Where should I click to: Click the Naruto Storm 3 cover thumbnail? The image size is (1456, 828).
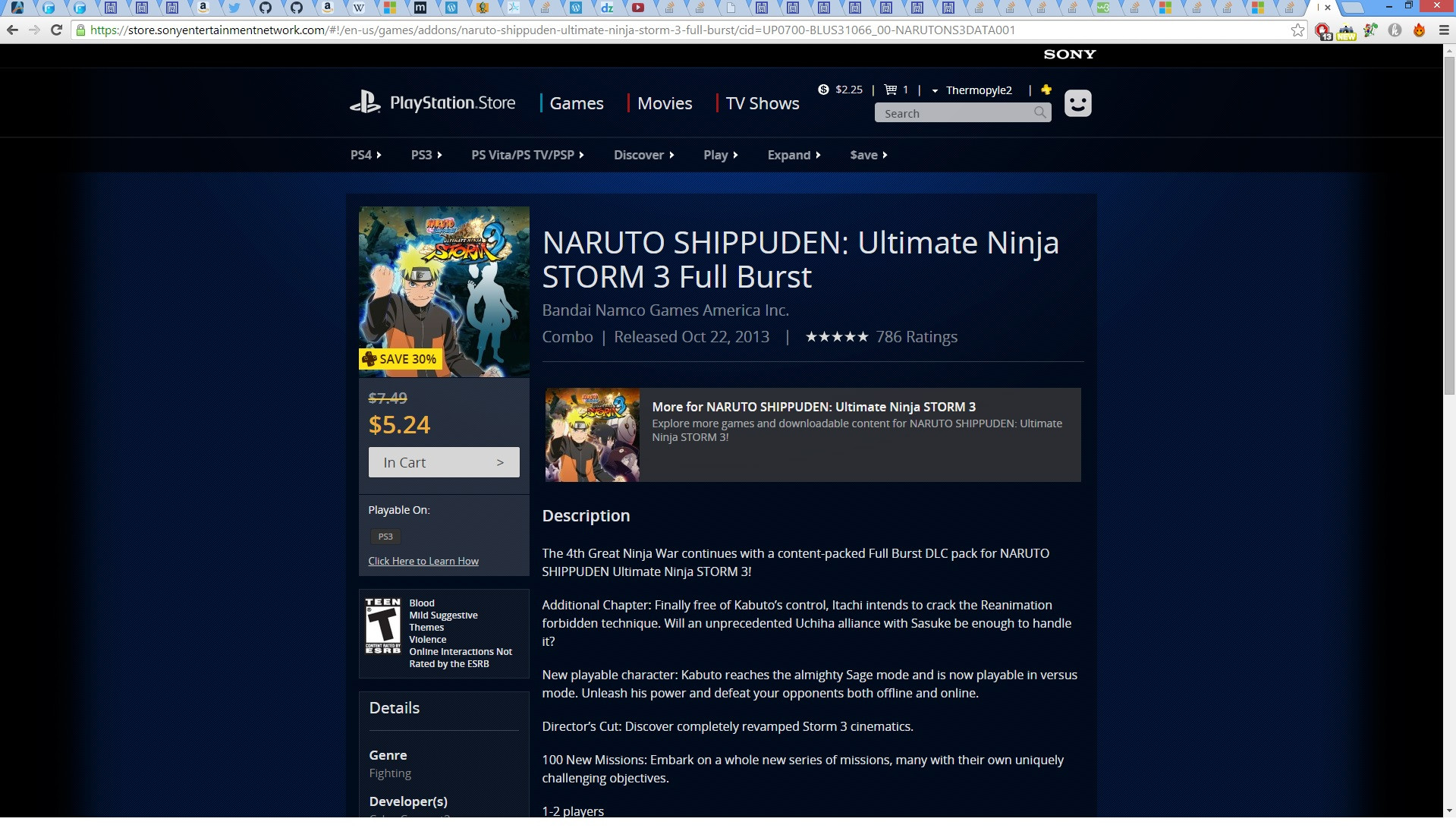coord(444,291)
